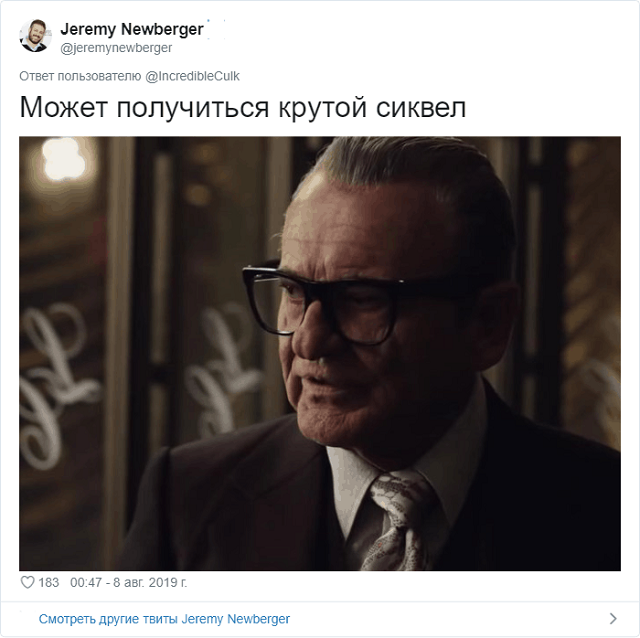Expand more tweets with the right chevron arrow
The image size is (640, 638).
tap(613, 619)
